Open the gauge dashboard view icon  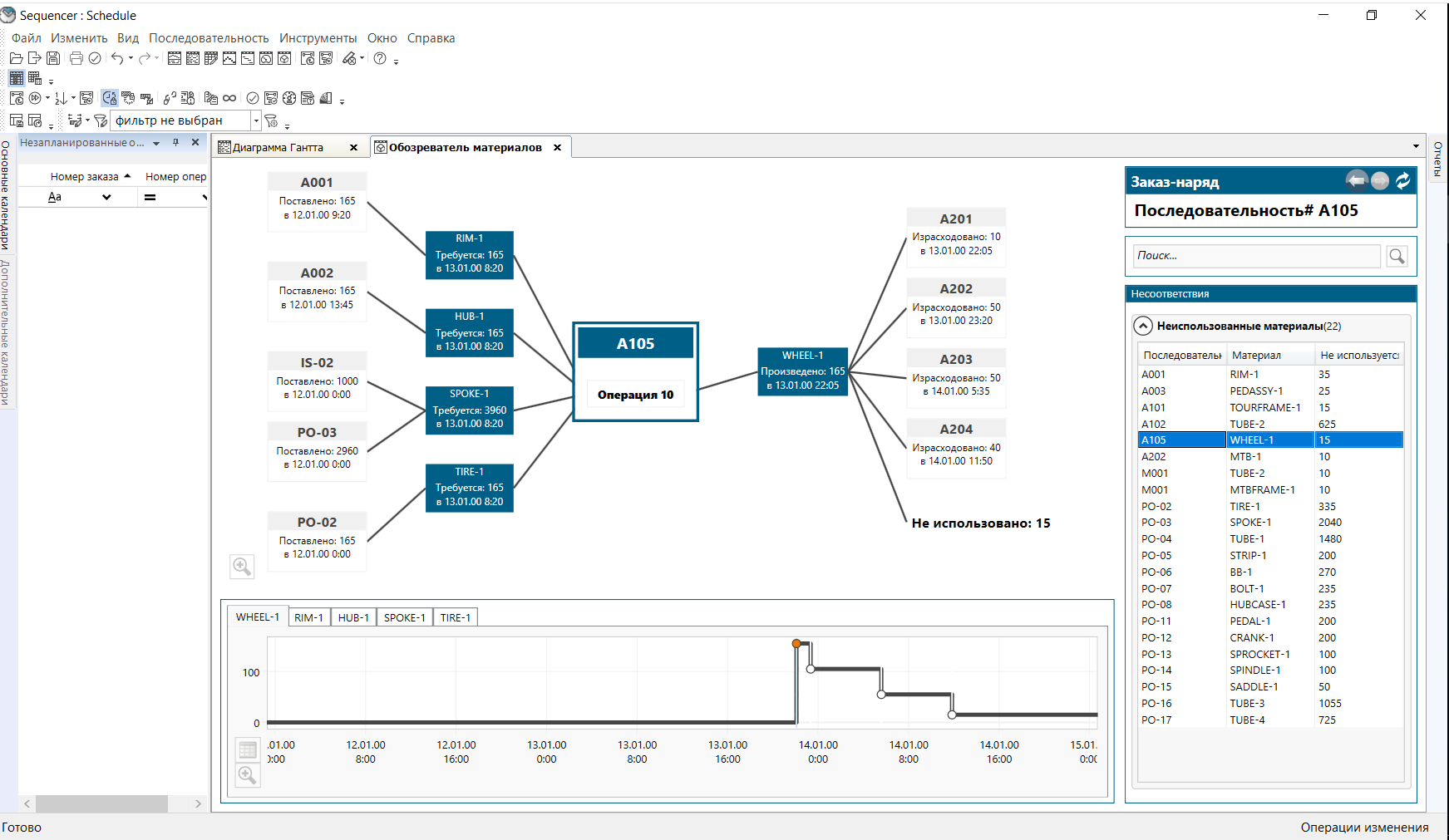(266, 58)
